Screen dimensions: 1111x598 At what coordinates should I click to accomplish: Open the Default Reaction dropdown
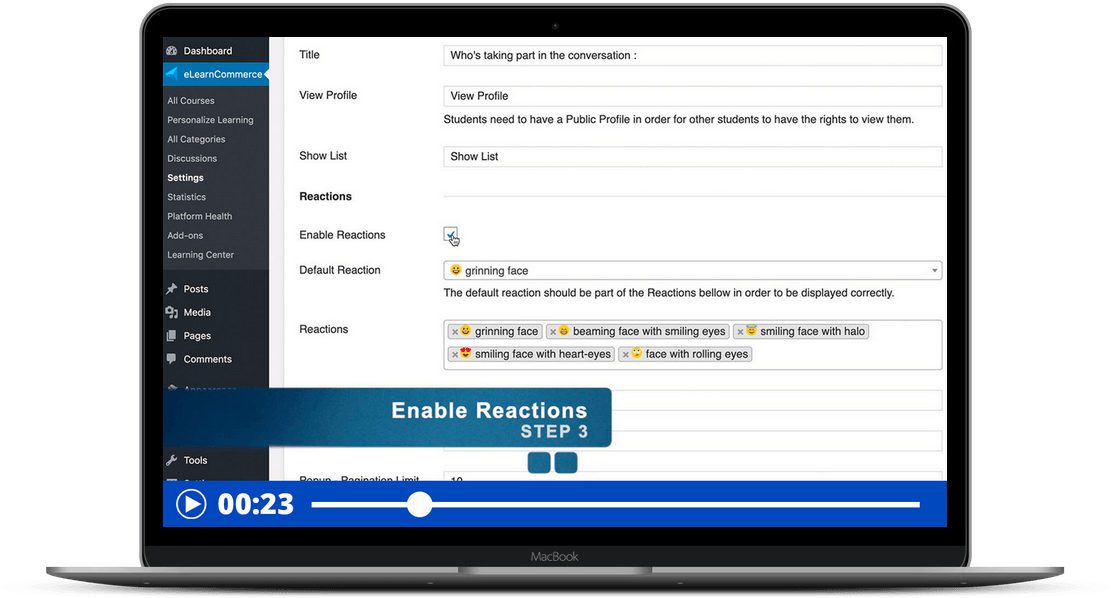pos(692,270)
